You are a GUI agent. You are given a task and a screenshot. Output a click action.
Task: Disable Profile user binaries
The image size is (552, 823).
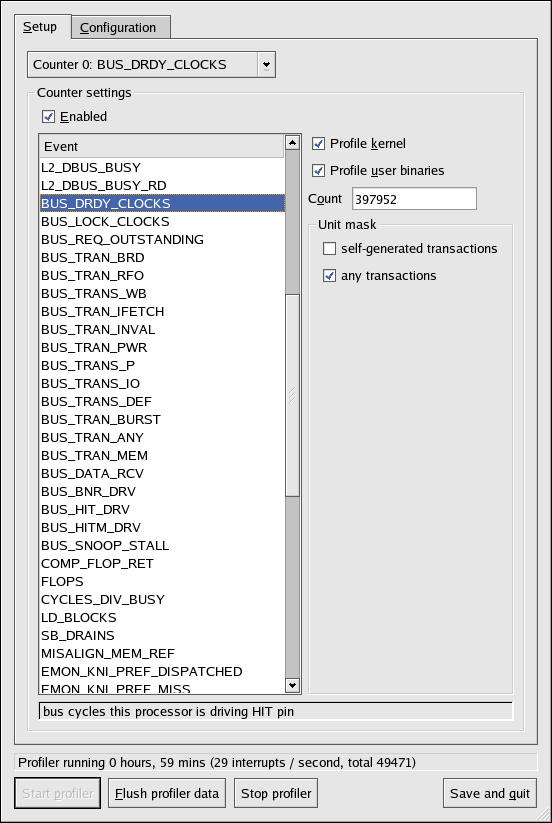click(x=318, y=171)
